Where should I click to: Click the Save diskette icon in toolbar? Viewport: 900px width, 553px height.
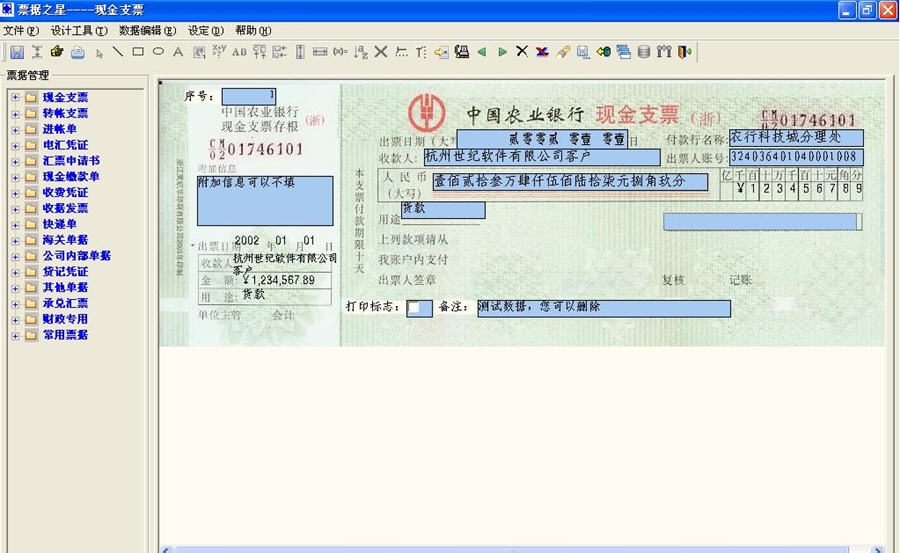pos(17,52)
